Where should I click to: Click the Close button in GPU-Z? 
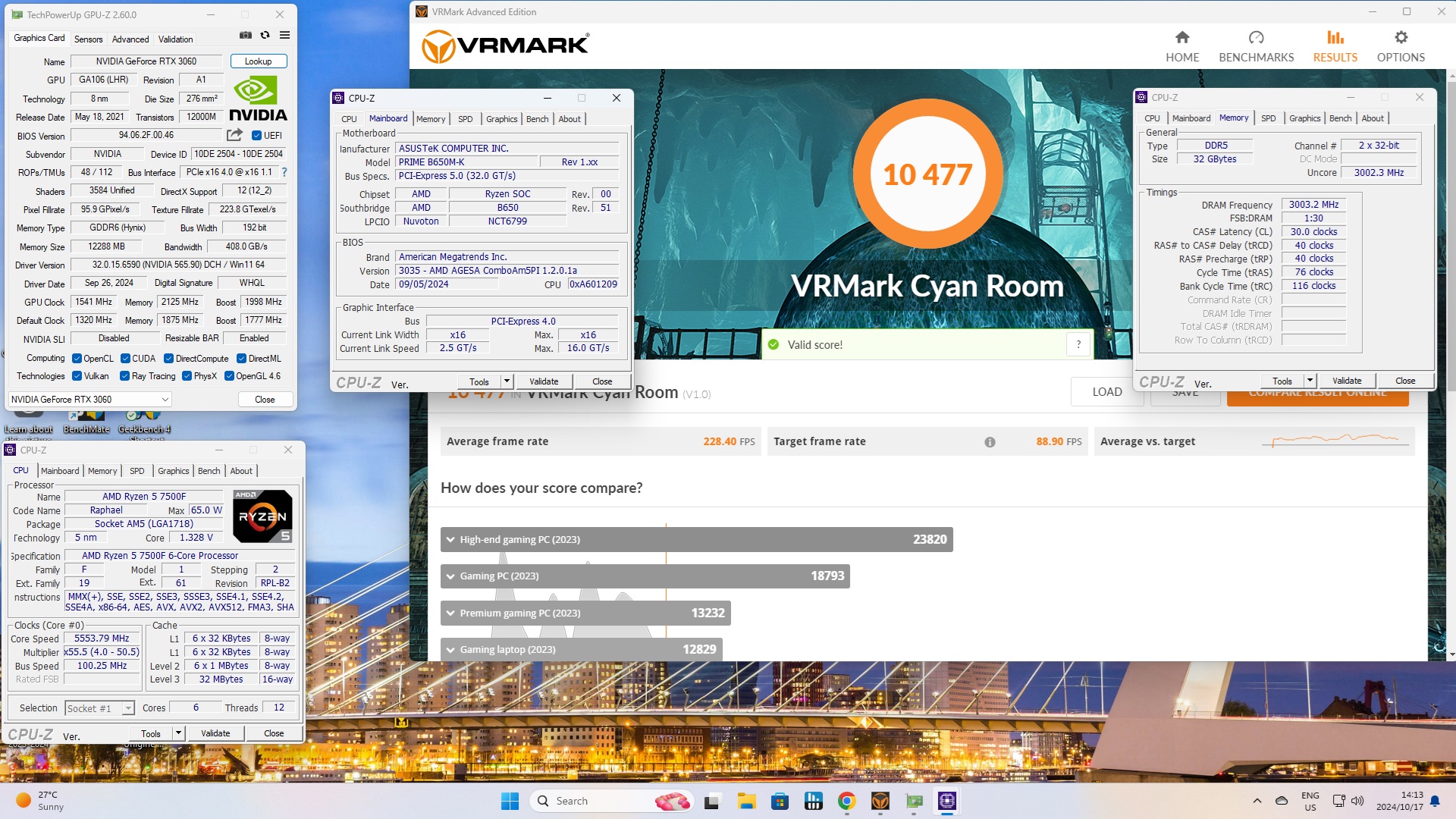(265, 400)
